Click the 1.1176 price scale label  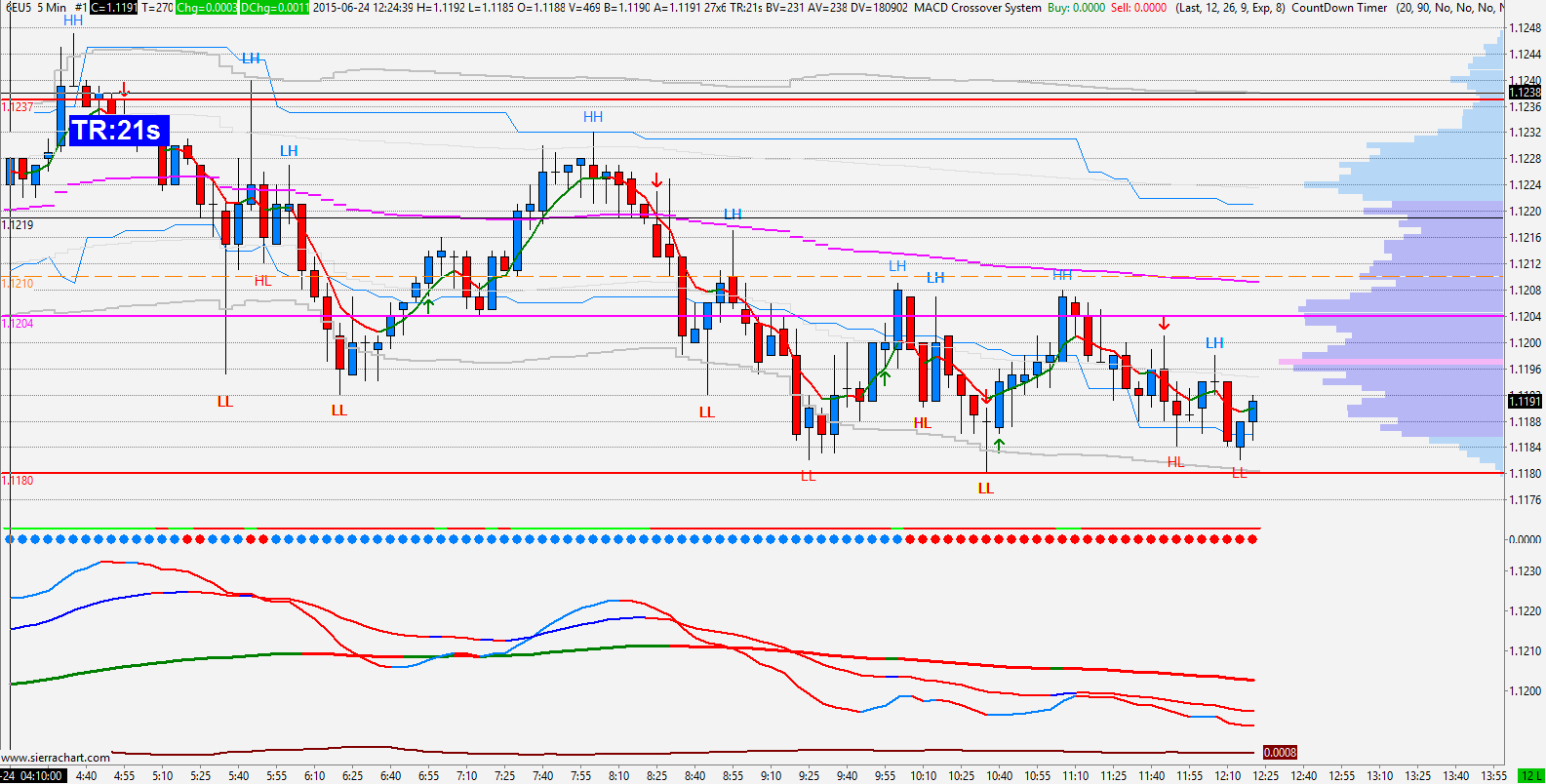coord(1525,500)
